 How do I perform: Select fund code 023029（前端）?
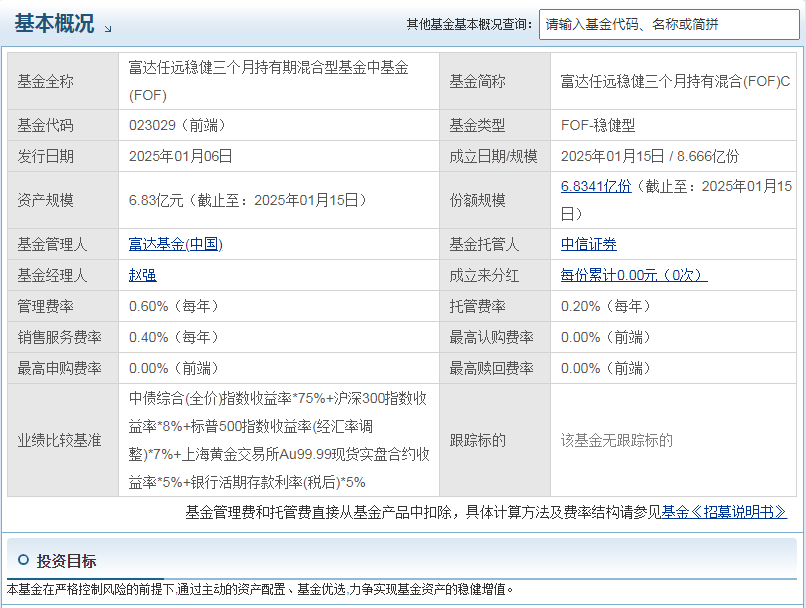[x=177, y=125]
